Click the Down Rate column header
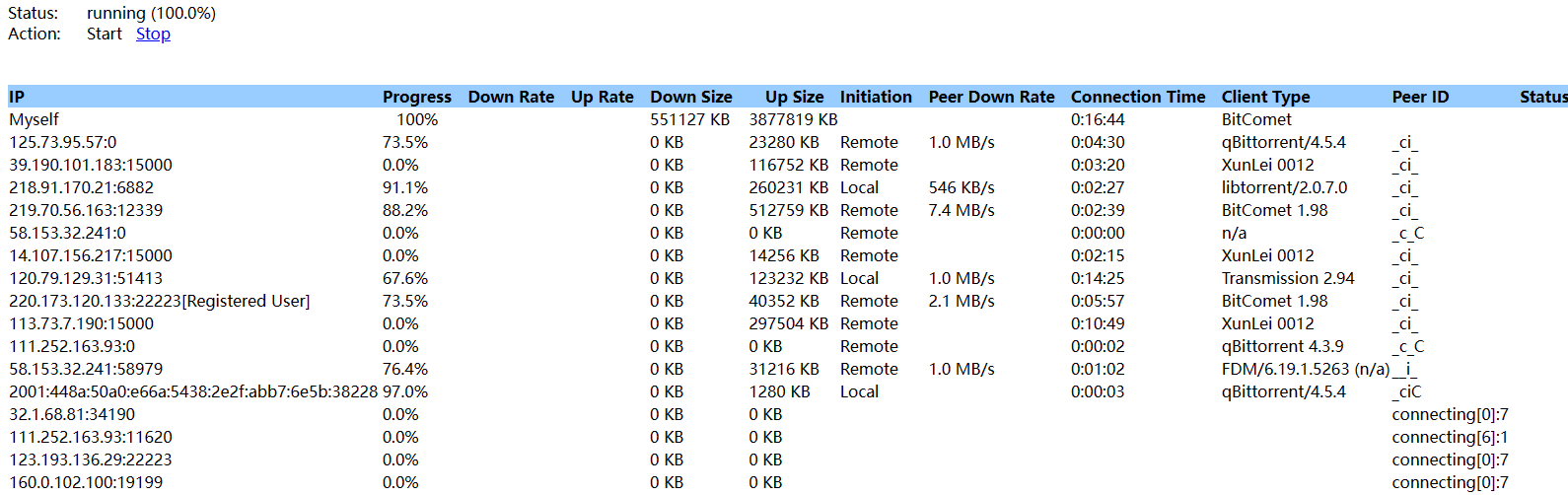Viewport: 1568px width, 495px height. [511, 97]
